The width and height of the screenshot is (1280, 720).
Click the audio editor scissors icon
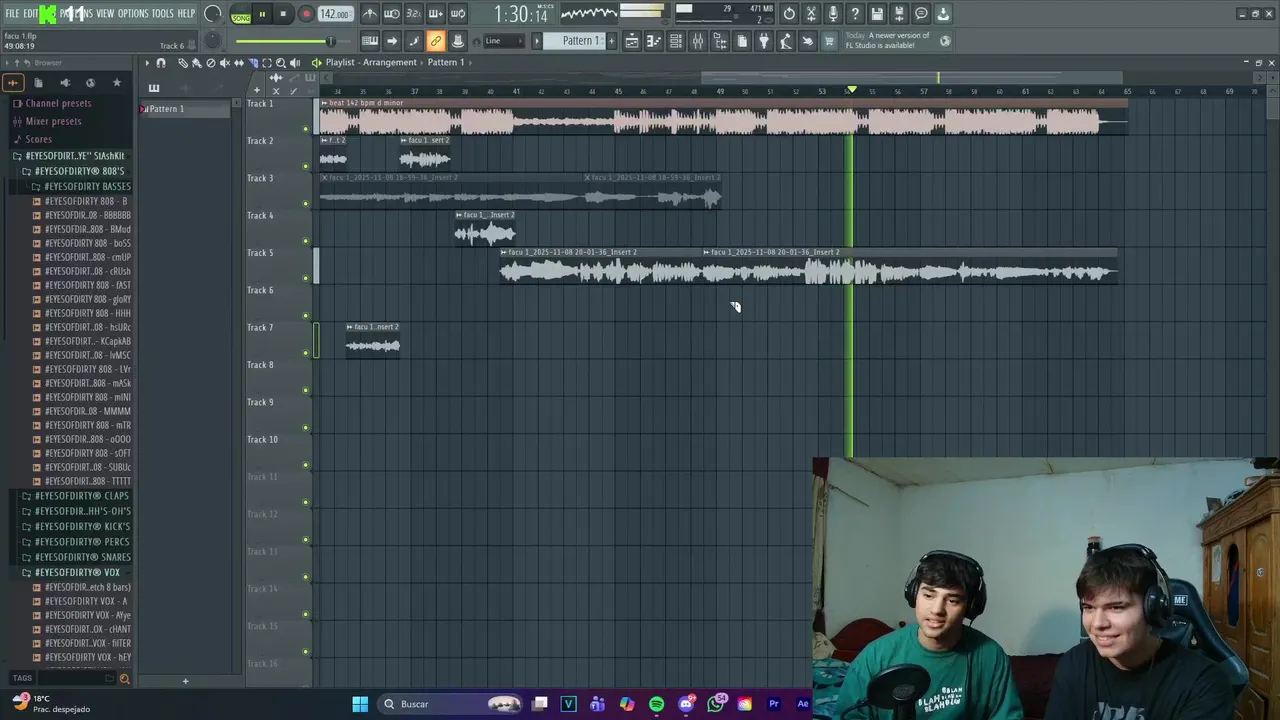tap(812, 14)
